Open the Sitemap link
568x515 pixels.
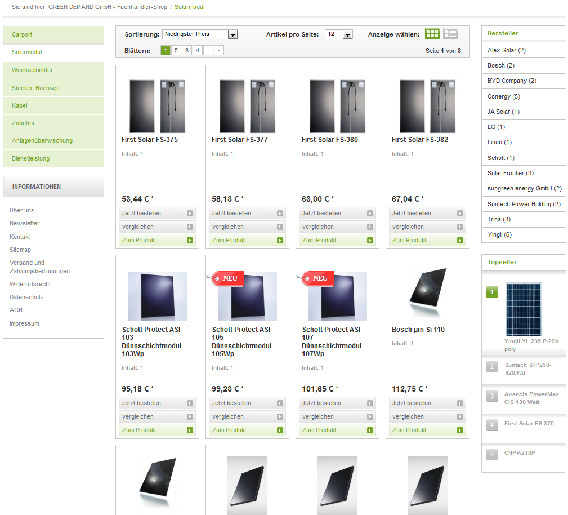20,250
